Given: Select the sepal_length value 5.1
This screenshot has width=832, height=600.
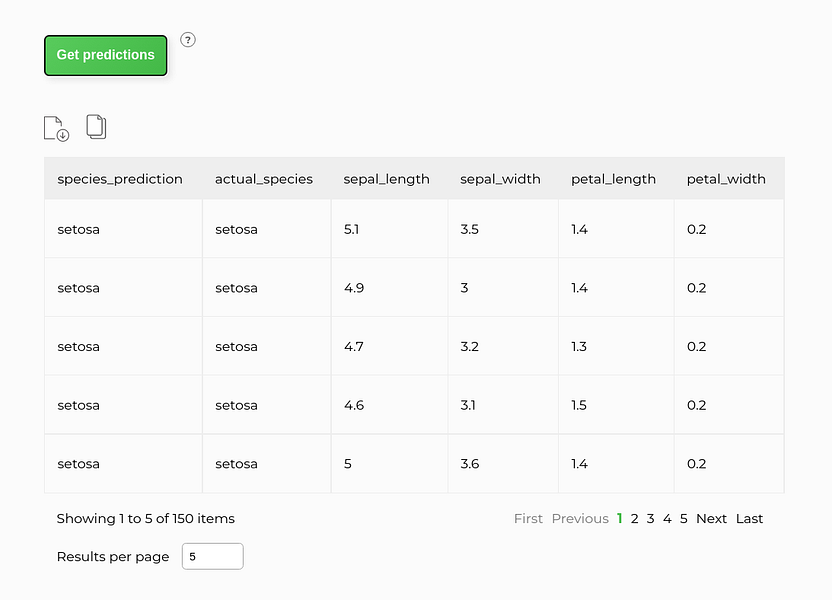Looking at the screenshot, I should click(351, 229).
